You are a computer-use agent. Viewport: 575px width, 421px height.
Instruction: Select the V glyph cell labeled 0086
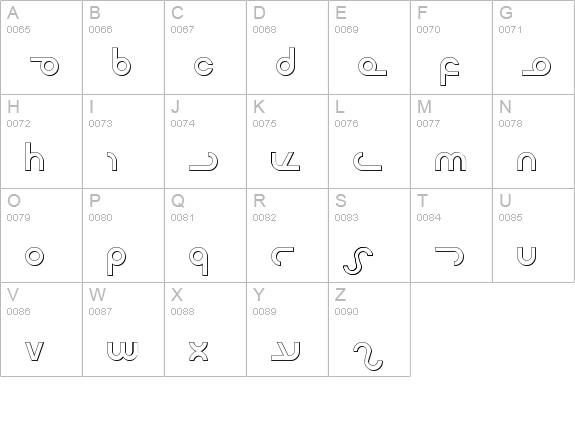point(41,329)
